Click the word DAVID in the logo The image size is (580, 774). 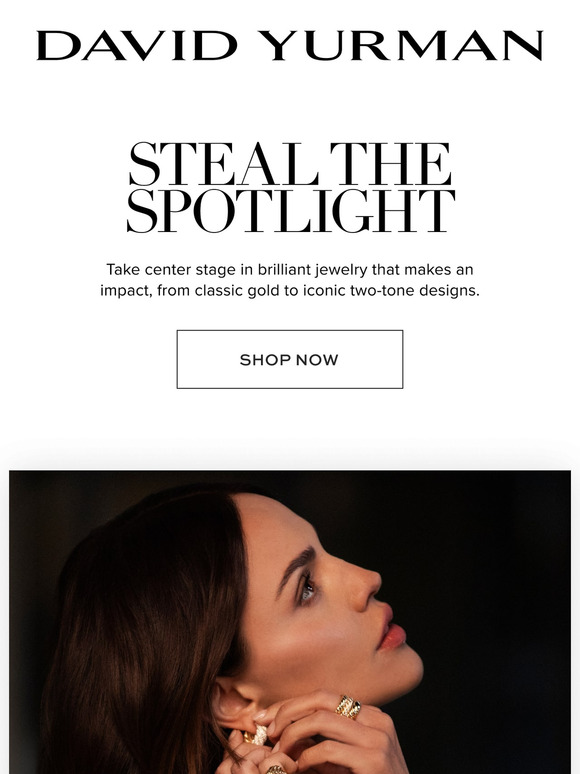137,45
